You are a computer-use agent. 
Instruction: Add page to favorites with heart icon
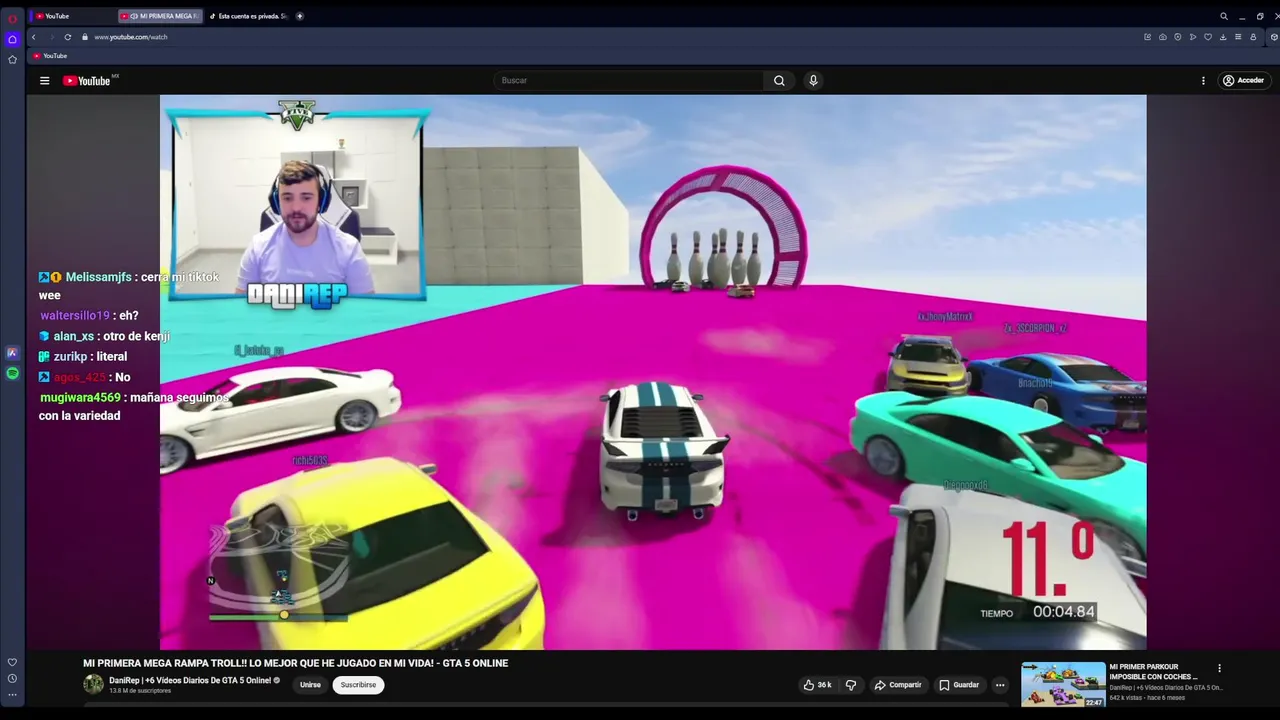point(1207,37)
